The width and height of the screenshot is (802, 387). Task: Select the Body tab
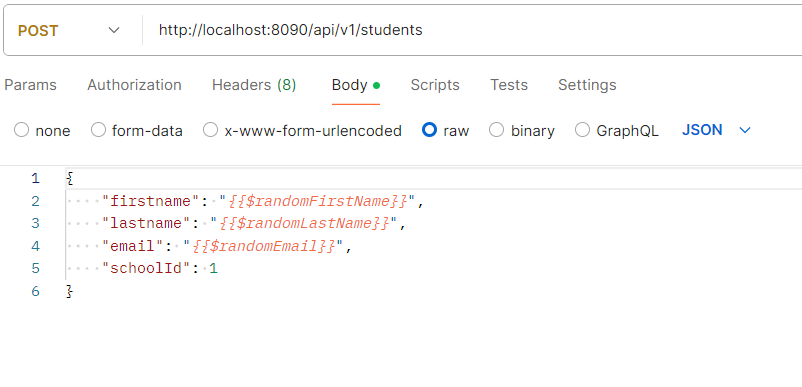[355, 85]
